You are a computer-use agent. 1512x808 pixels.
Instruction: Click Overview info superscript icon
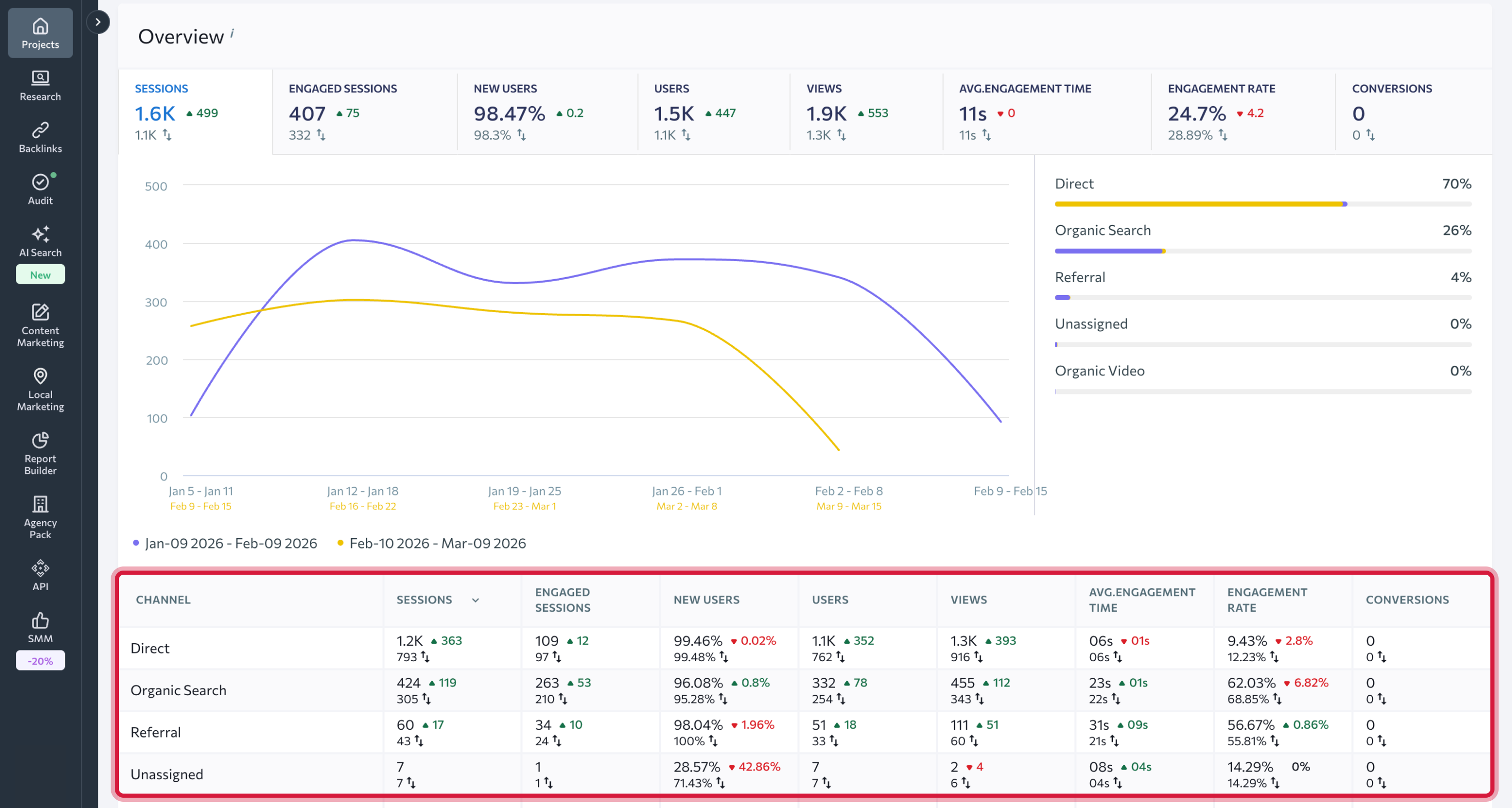[x=232, y=33]
